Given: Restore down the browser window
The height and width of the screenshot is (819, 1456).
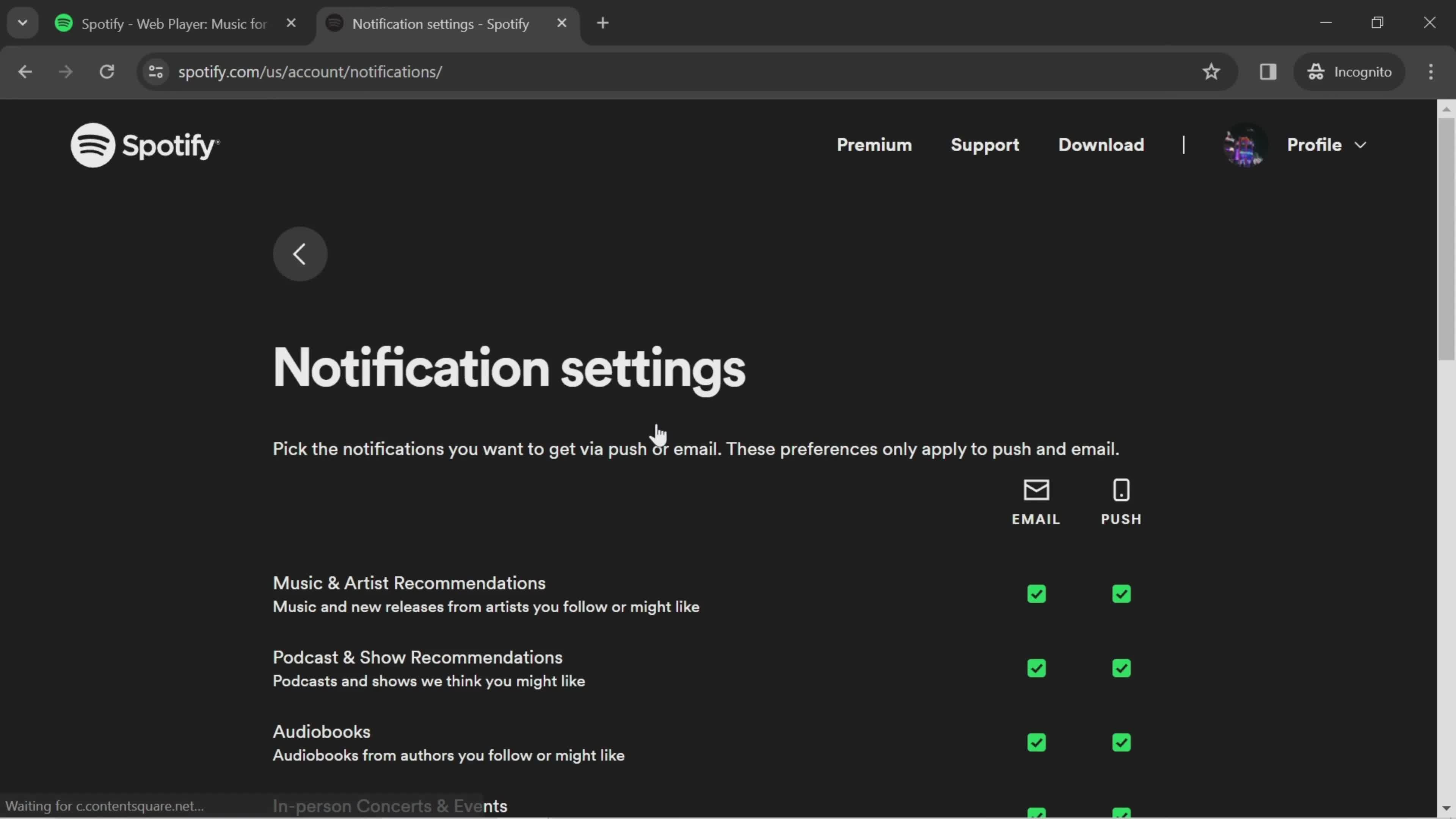Looking at the screenshot, I should pos(1378,23).
